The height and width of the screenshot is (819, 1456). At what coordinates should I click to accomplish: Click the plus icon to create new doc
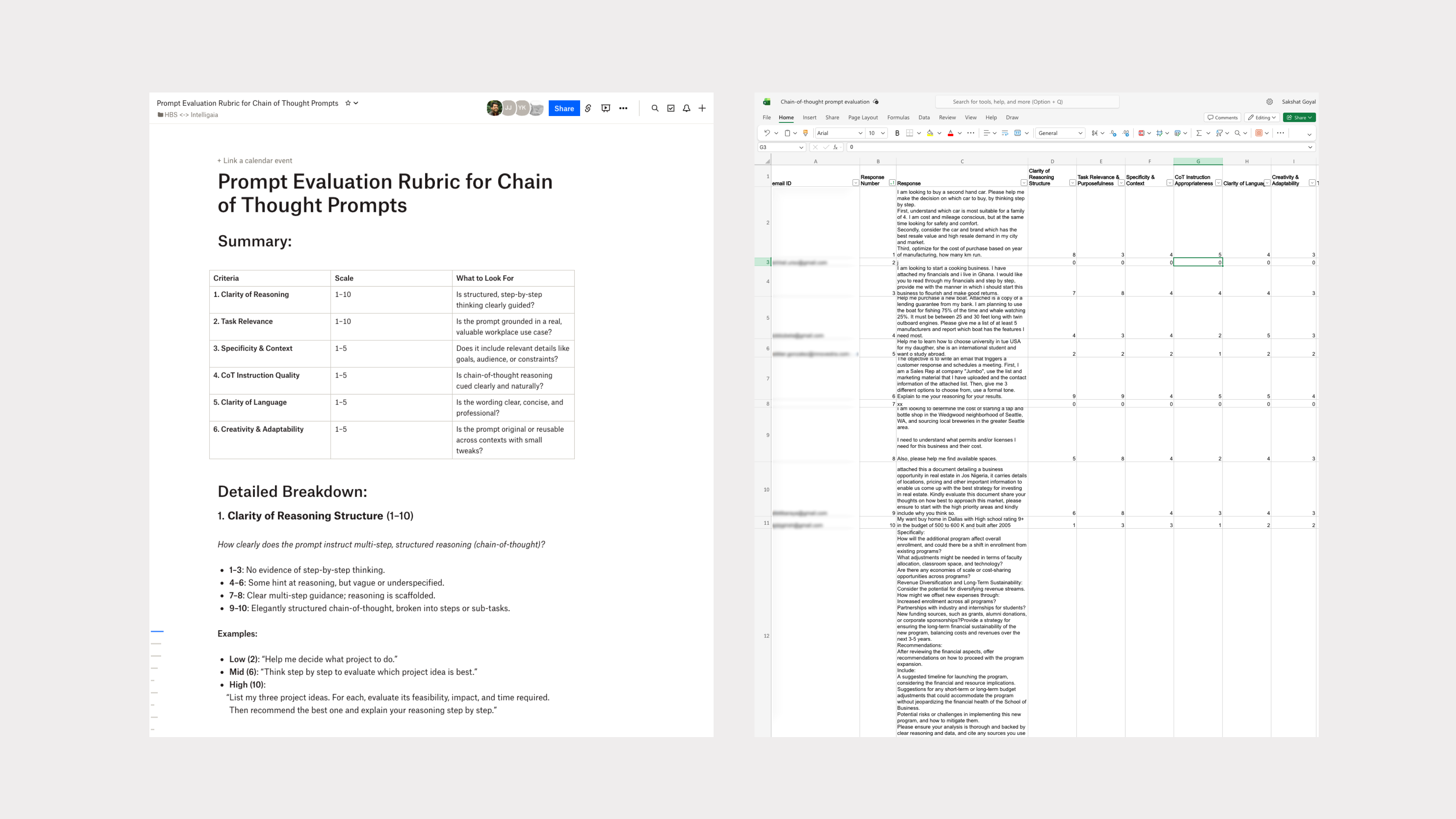point(702,108)
